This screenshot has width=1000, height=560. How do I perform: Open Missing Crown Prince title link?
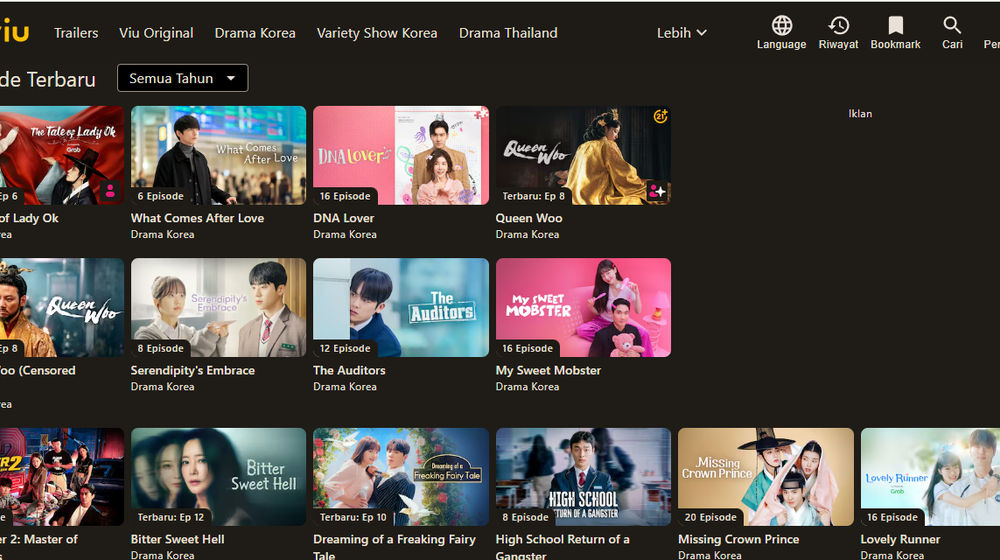click(x=738, y=540)
